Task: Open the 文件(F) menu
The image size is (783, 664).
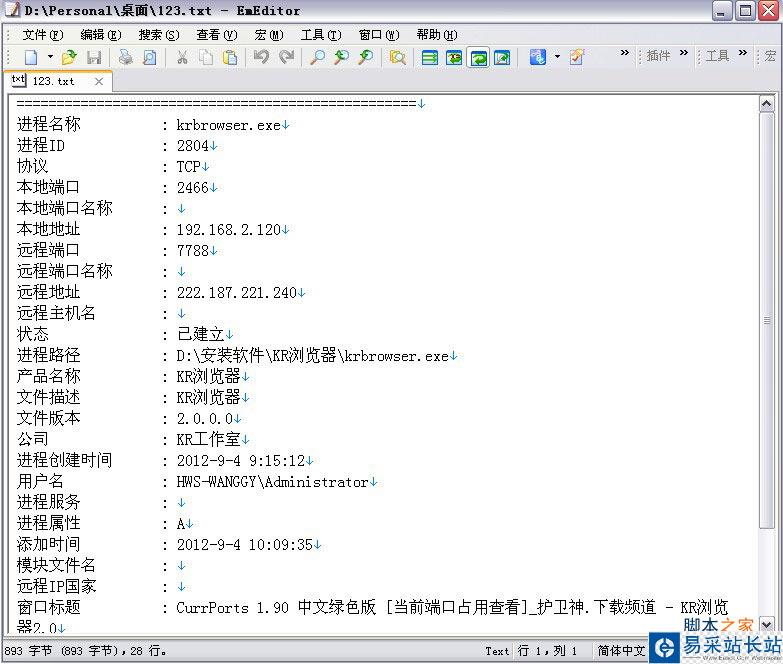Action: (x=43, y=35)
